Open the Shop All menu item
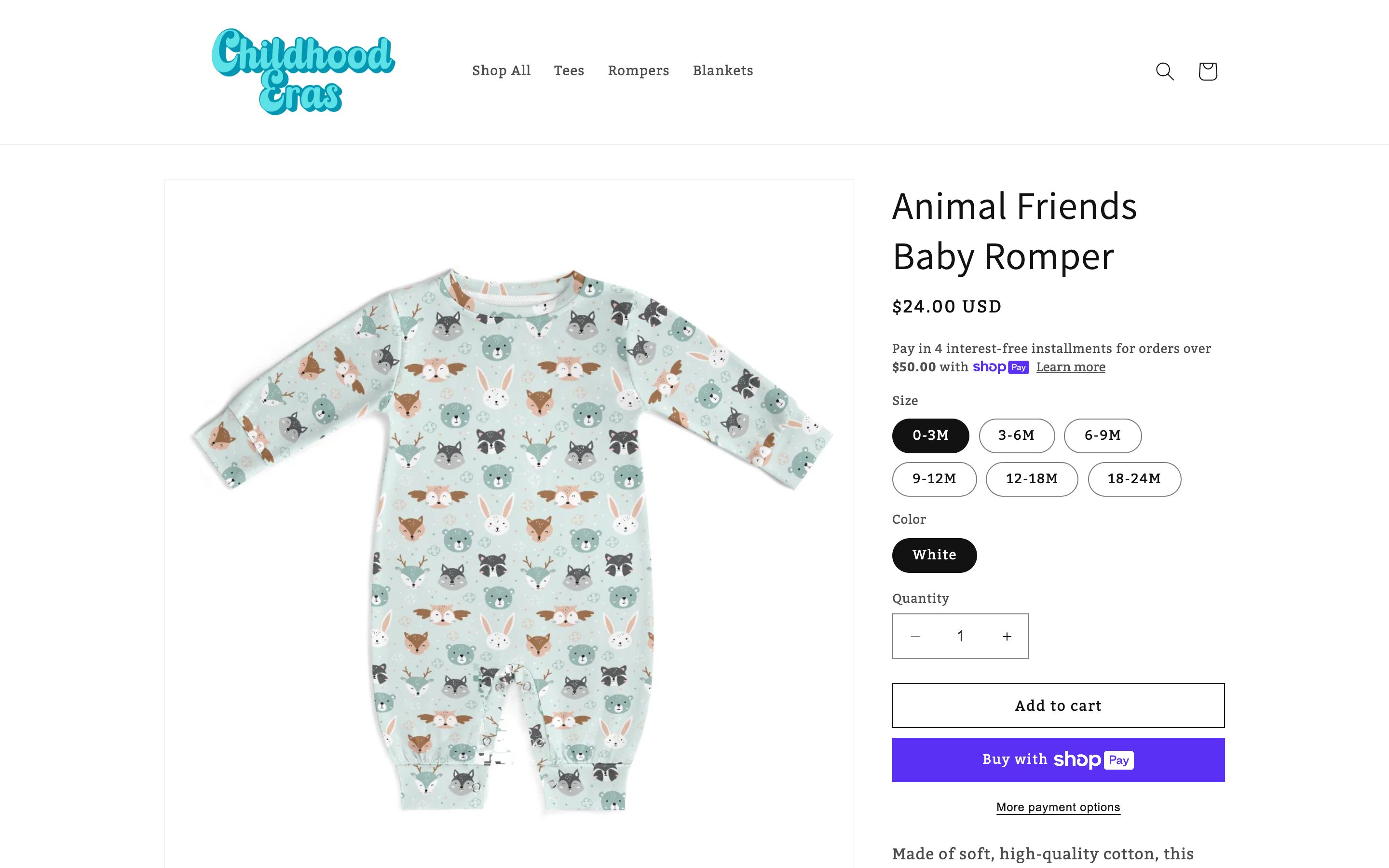Viewport: 1389px width, 868px height. tap(501, 70)
